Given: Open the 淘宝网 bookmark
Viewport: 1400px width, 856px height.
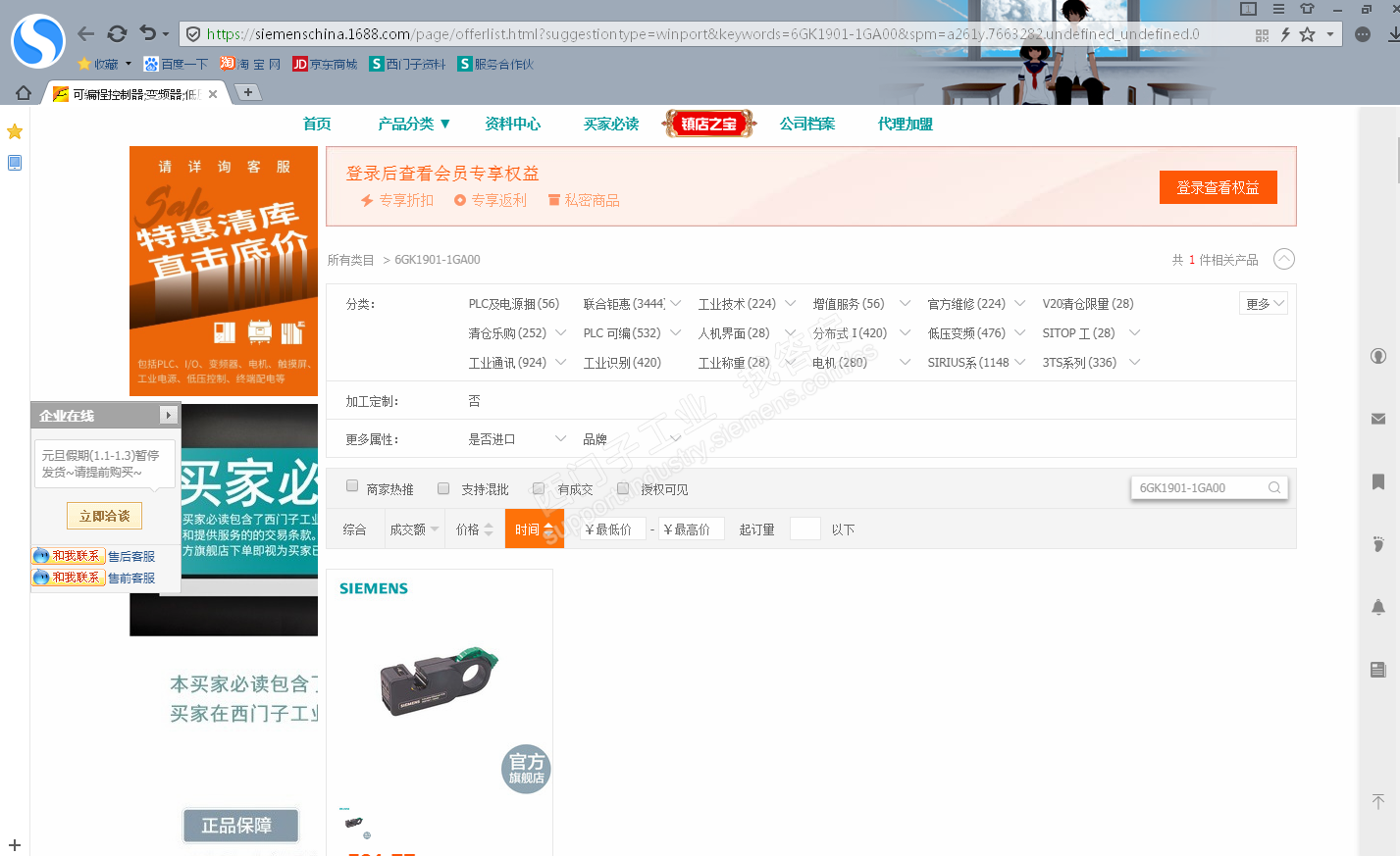Looking at the screenshot, I should pyautogui.click(x=250, y=65).
